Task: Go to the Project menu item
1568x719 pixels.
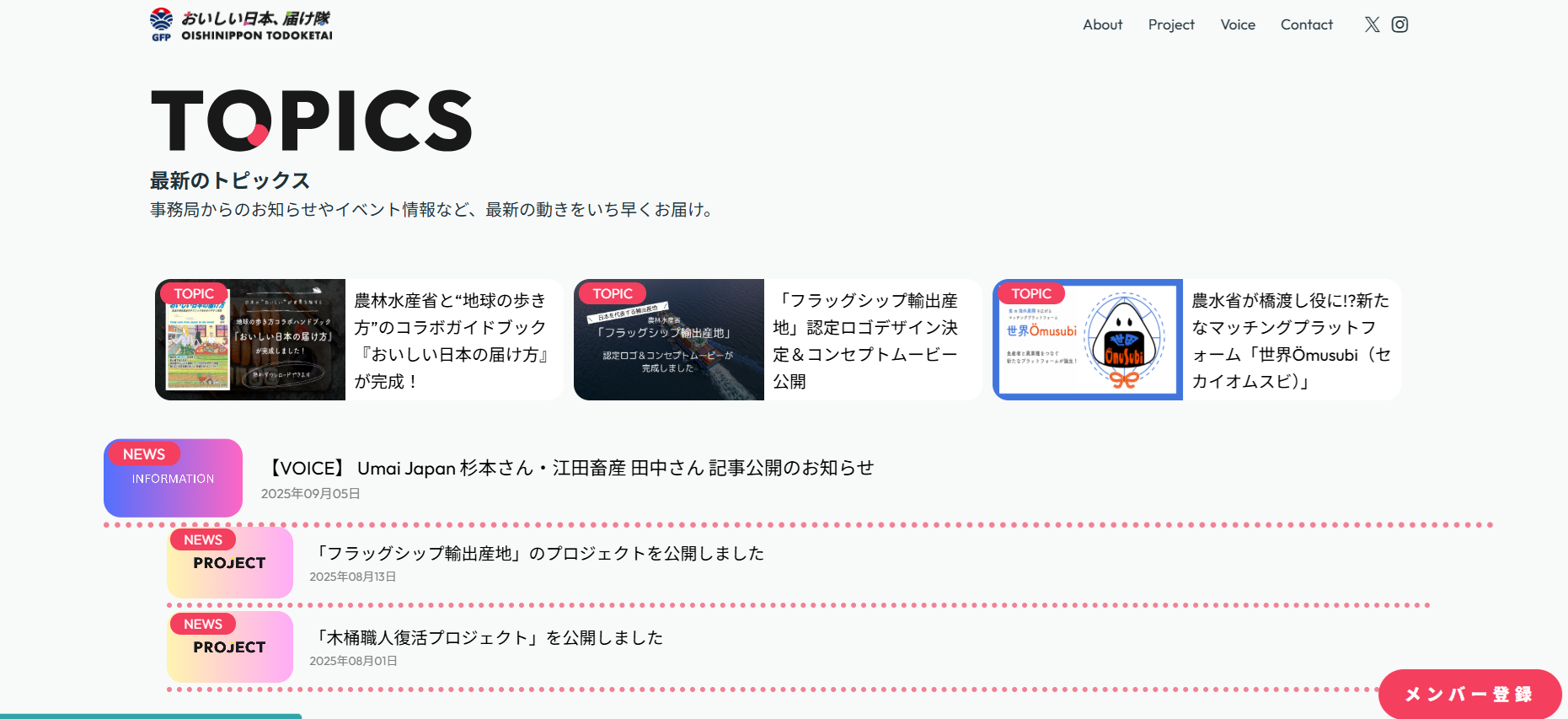Action: (1170, 24)
